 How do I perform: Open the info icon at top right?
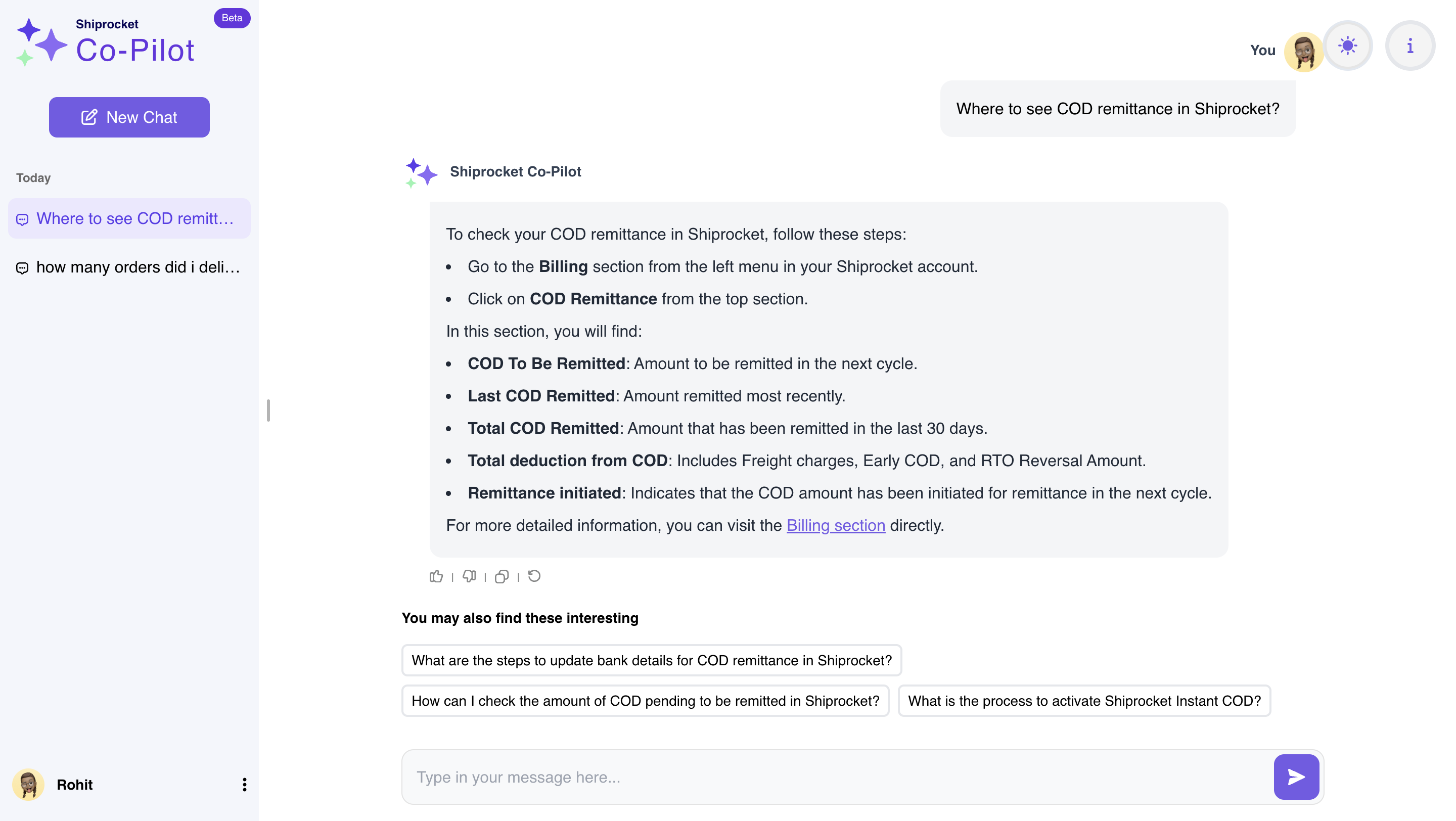(1409, 47)
